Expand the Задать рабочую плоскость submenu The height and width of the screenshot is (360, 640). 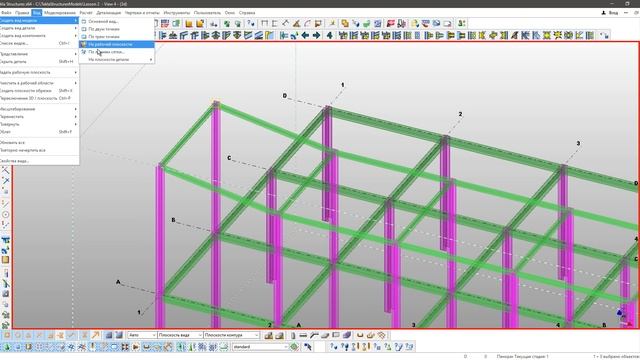coord(39,72)
